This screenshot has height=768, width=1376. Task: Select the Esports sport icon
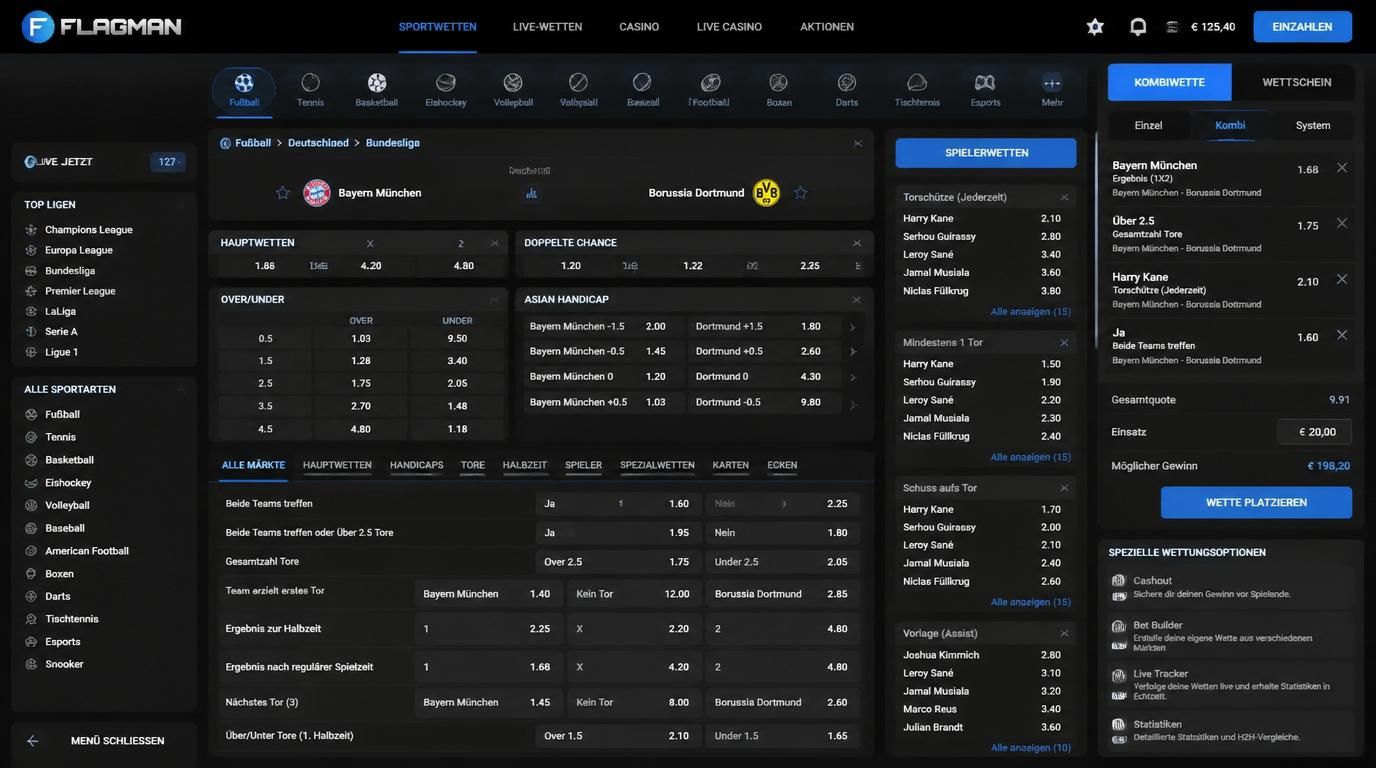coord(985,89)
